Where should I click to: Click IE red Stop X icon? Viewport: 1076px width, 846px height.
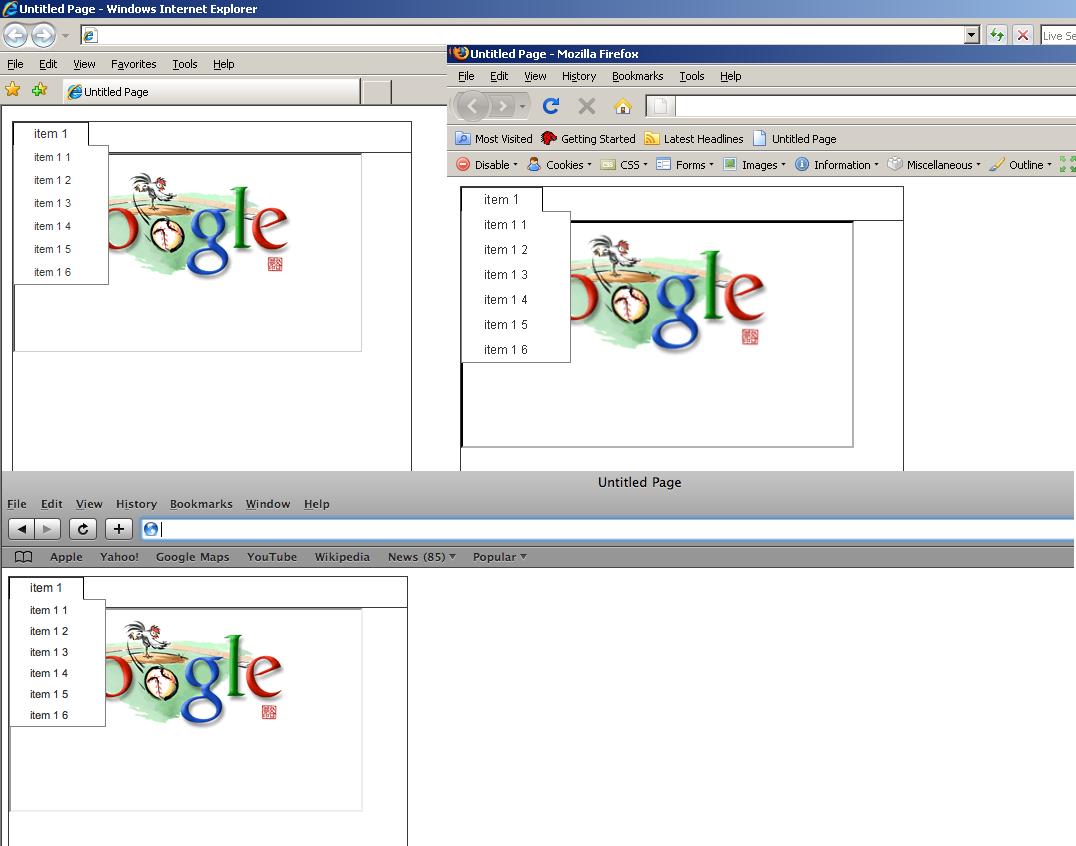(x=1022, y=35)
